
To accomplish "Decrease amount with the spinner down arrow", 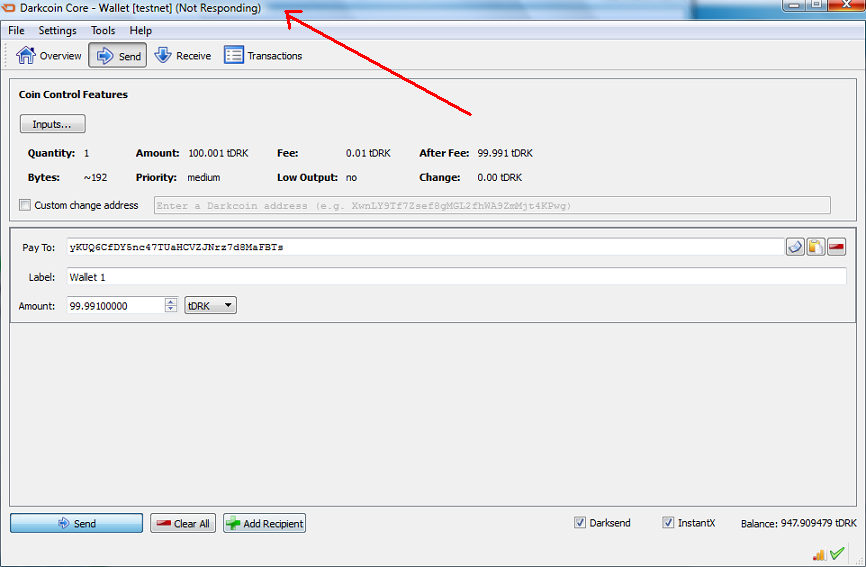I will pos(171,309).
